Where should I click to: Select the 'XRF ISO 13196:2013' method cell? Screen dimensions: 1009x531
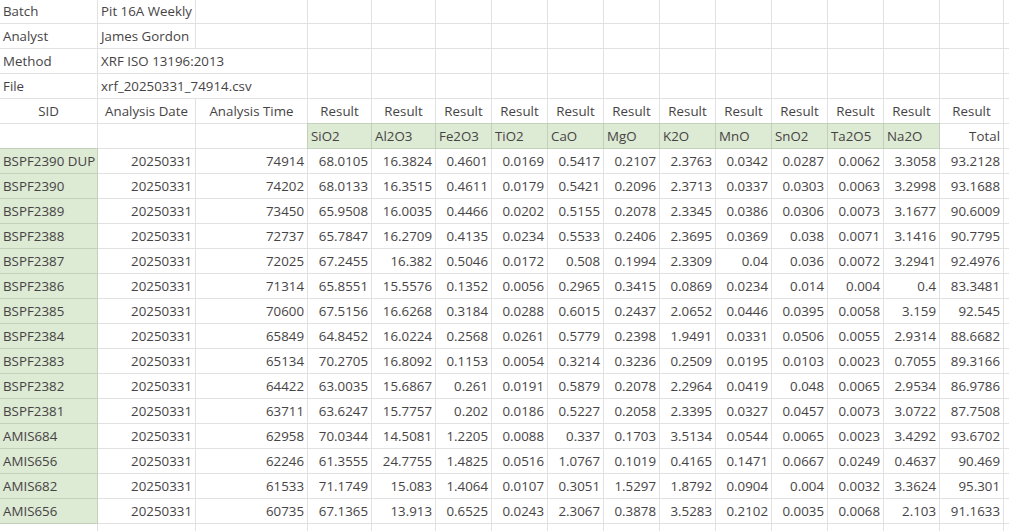pos(146,62)
